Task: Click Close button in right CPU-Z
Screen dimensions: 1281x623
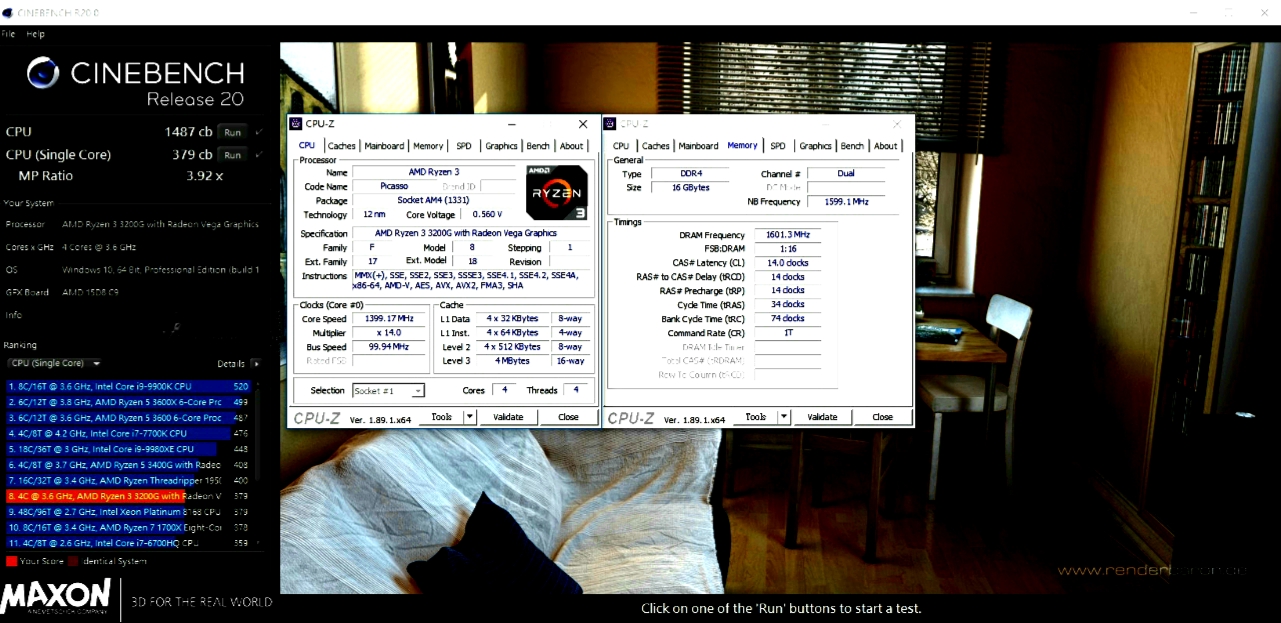Action: (x=882, y=417)
